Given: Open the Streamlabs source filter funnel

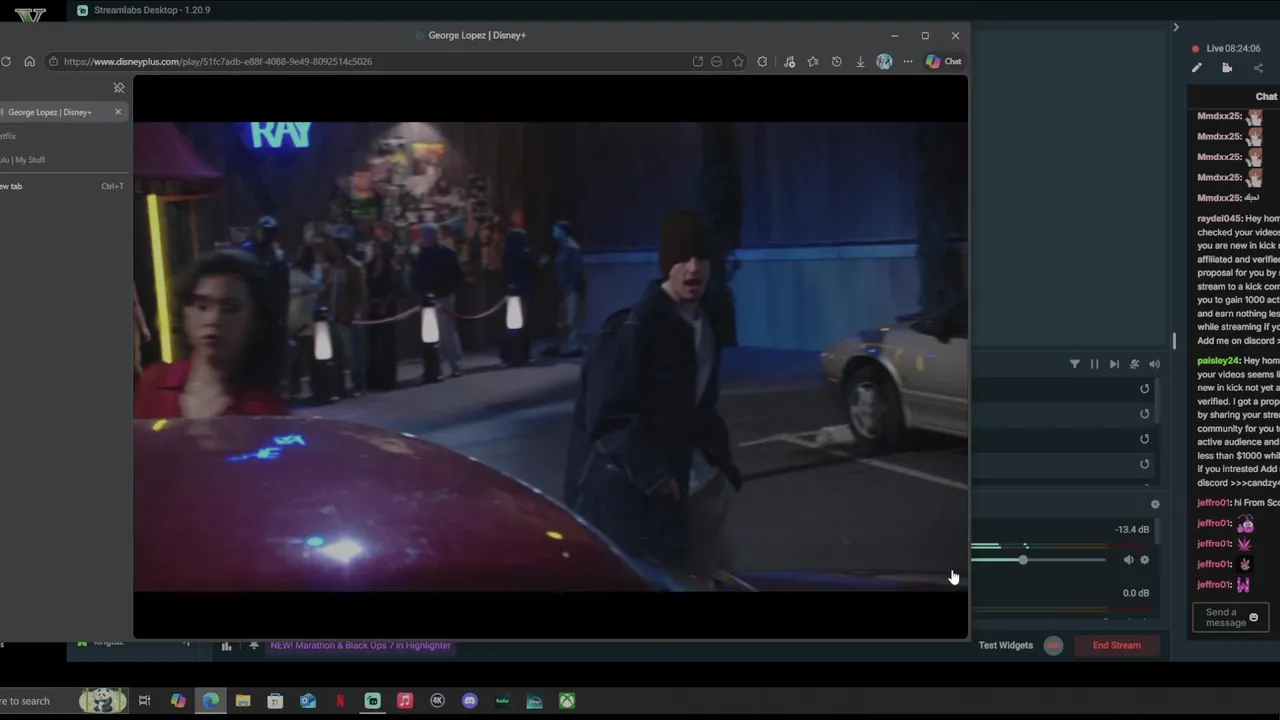Looking at the screenshot, I should click(1075, 364).
